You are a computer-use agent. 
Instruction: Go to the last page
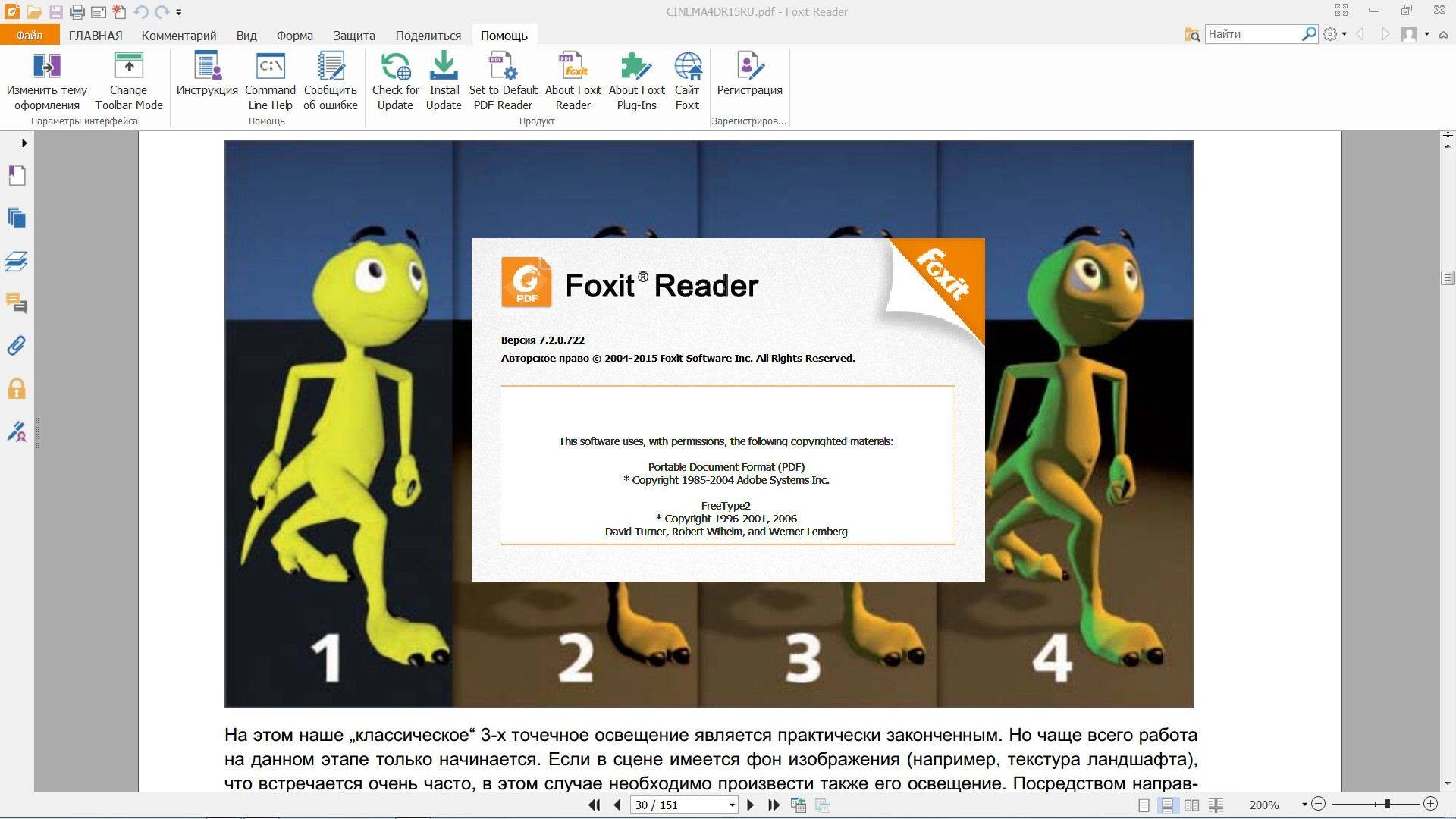[x=773, y=805]
